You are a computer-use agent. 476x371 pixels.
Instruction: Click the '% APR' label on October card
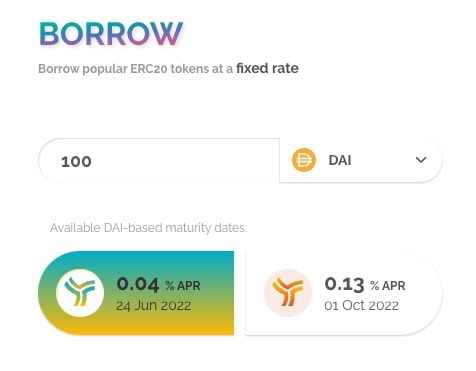point(388,286)
